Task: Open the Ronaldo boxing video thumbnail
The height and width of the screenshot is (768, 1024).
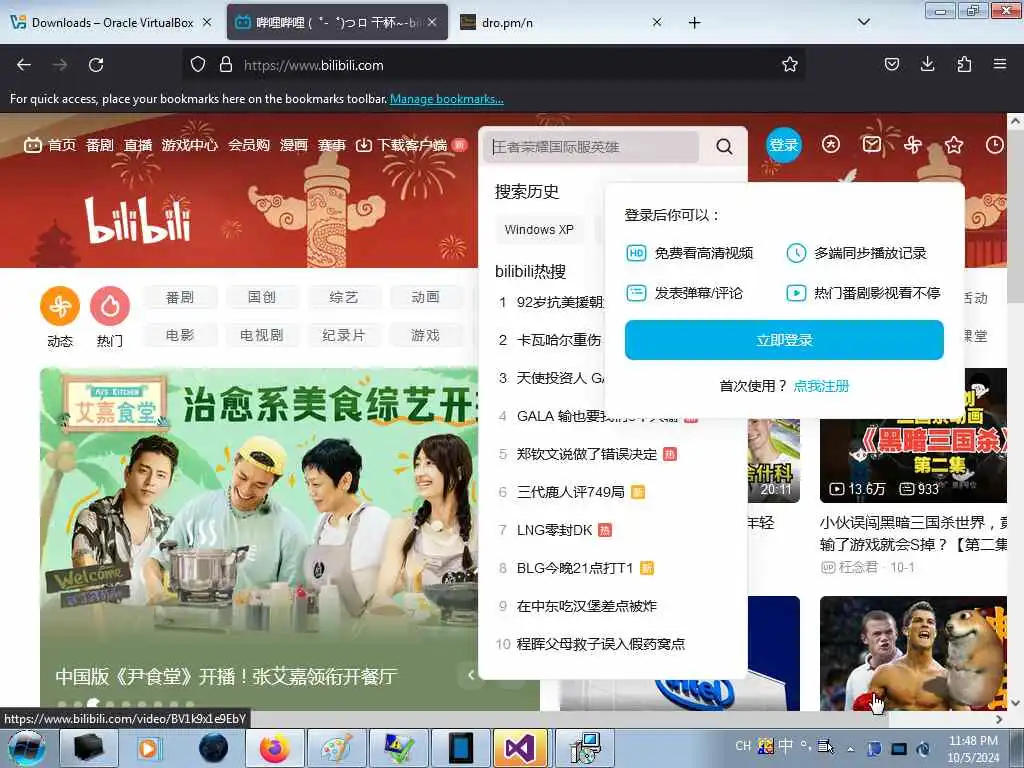Action: tap(913, 653)
